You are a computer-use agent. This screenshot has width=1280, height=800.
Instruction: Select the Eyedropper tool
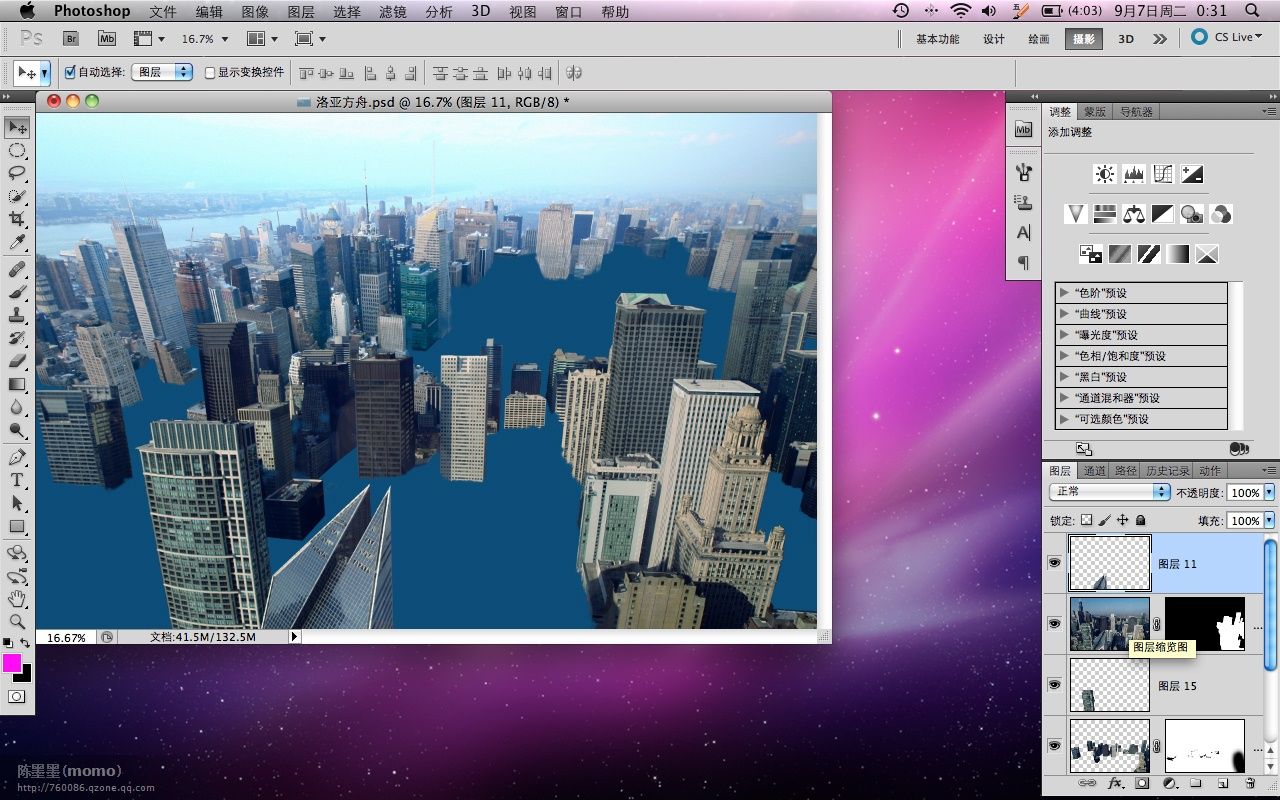17,242
